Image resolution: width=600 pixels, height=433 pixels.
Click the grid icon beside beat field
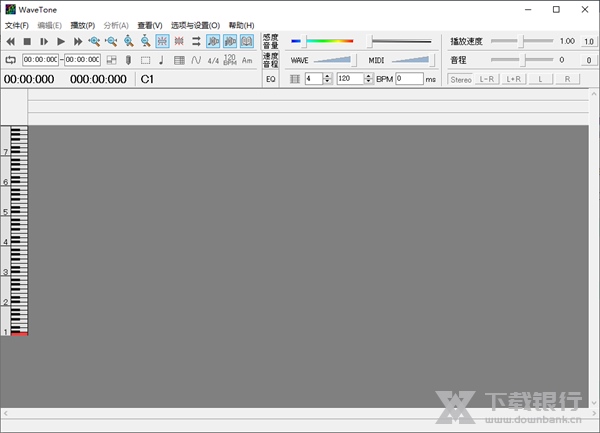click(295, 79)
